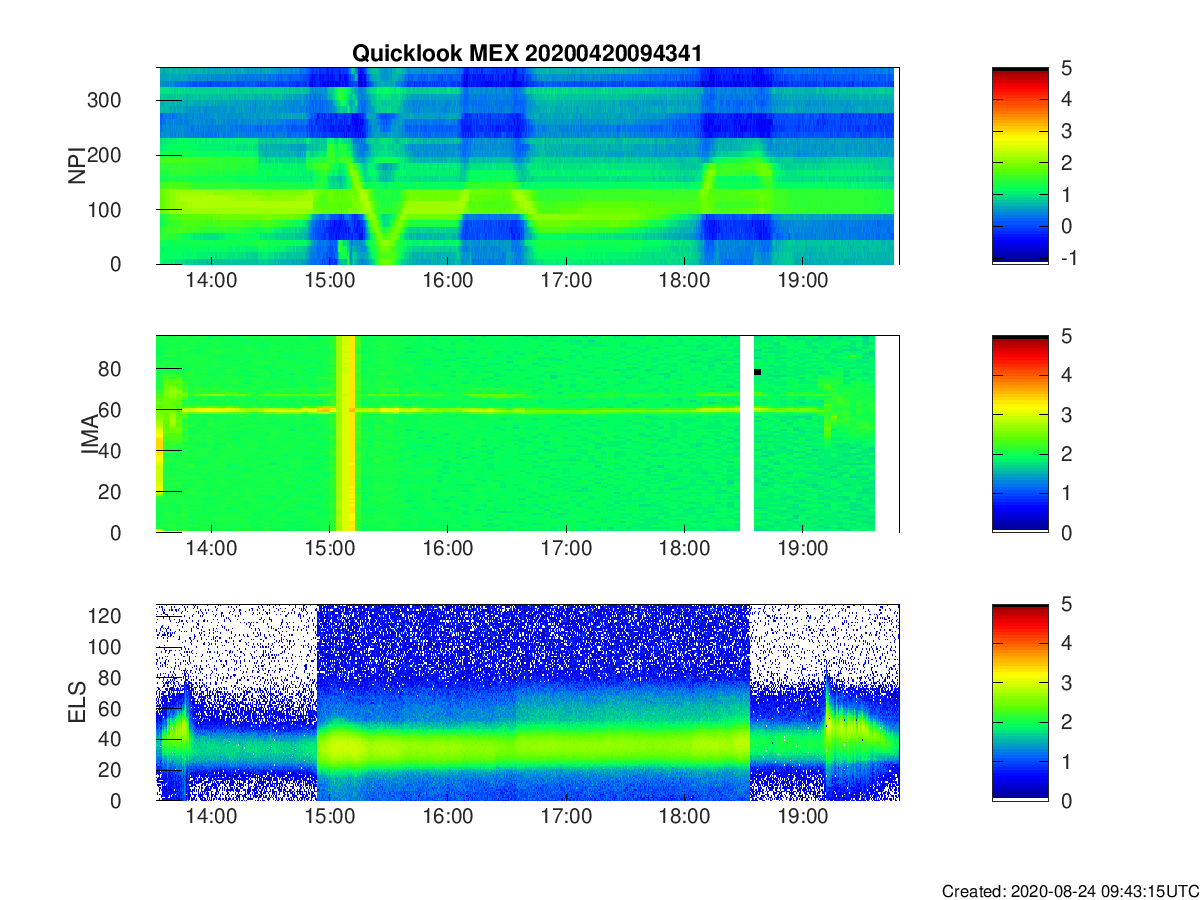This screenshot has height=900, width=1200.
Task: Click 15:00 under the NPI panel
Action: pyautogui.click(x=330, y=281)
